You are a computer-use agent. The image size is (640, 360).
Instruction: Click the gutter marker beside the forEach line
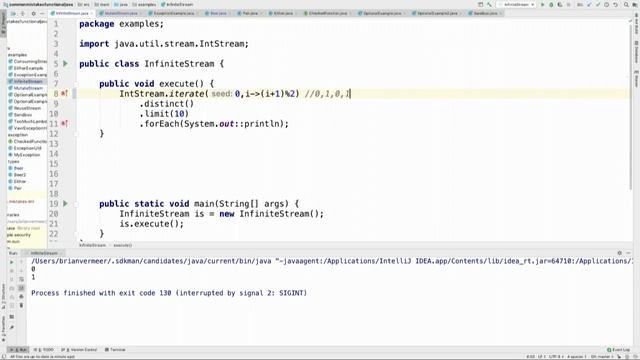[x=64, y=123]
